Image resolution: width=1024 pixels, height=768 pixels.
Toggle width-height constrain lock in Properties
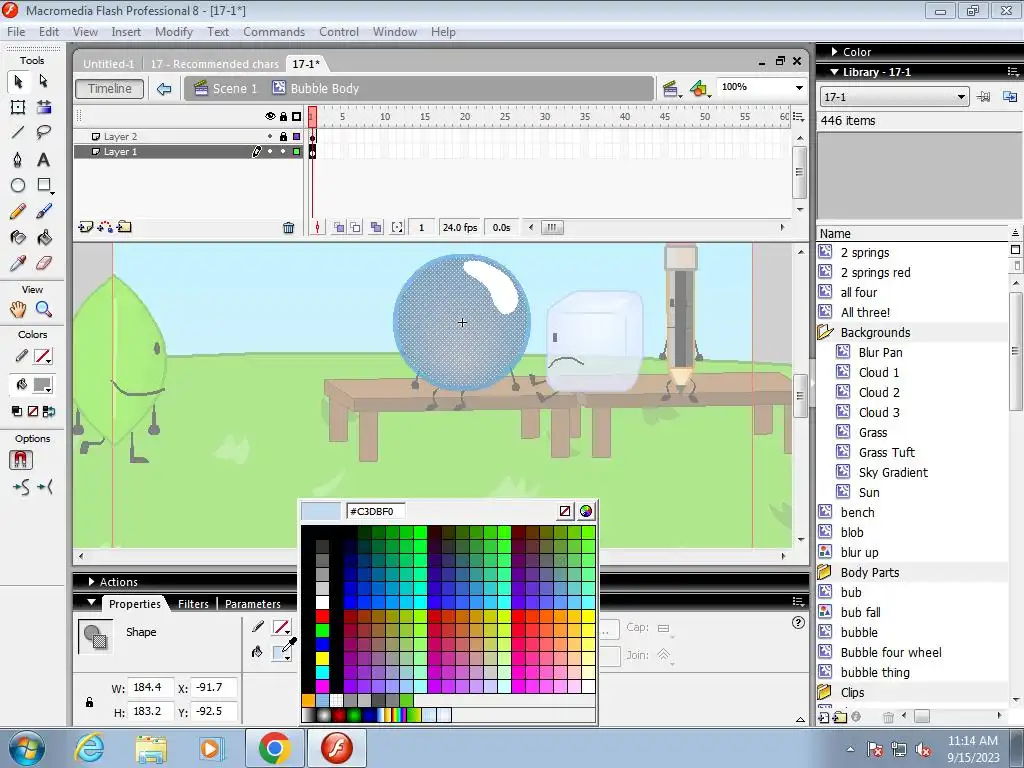coord(89,702)
